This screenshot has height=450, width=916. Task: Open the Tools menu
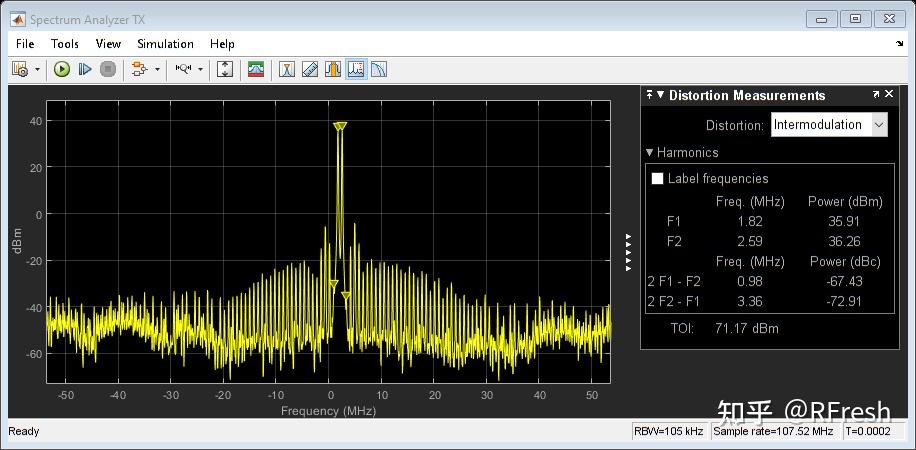[65, 44]
